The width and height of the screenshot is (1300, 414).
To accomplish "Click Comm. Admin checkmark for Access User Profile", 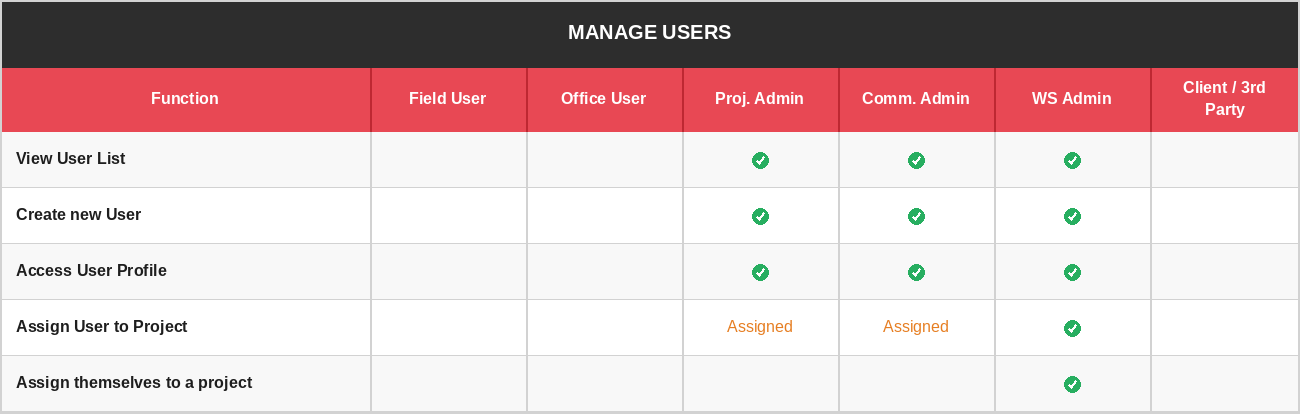I will [x=916, y=272].
